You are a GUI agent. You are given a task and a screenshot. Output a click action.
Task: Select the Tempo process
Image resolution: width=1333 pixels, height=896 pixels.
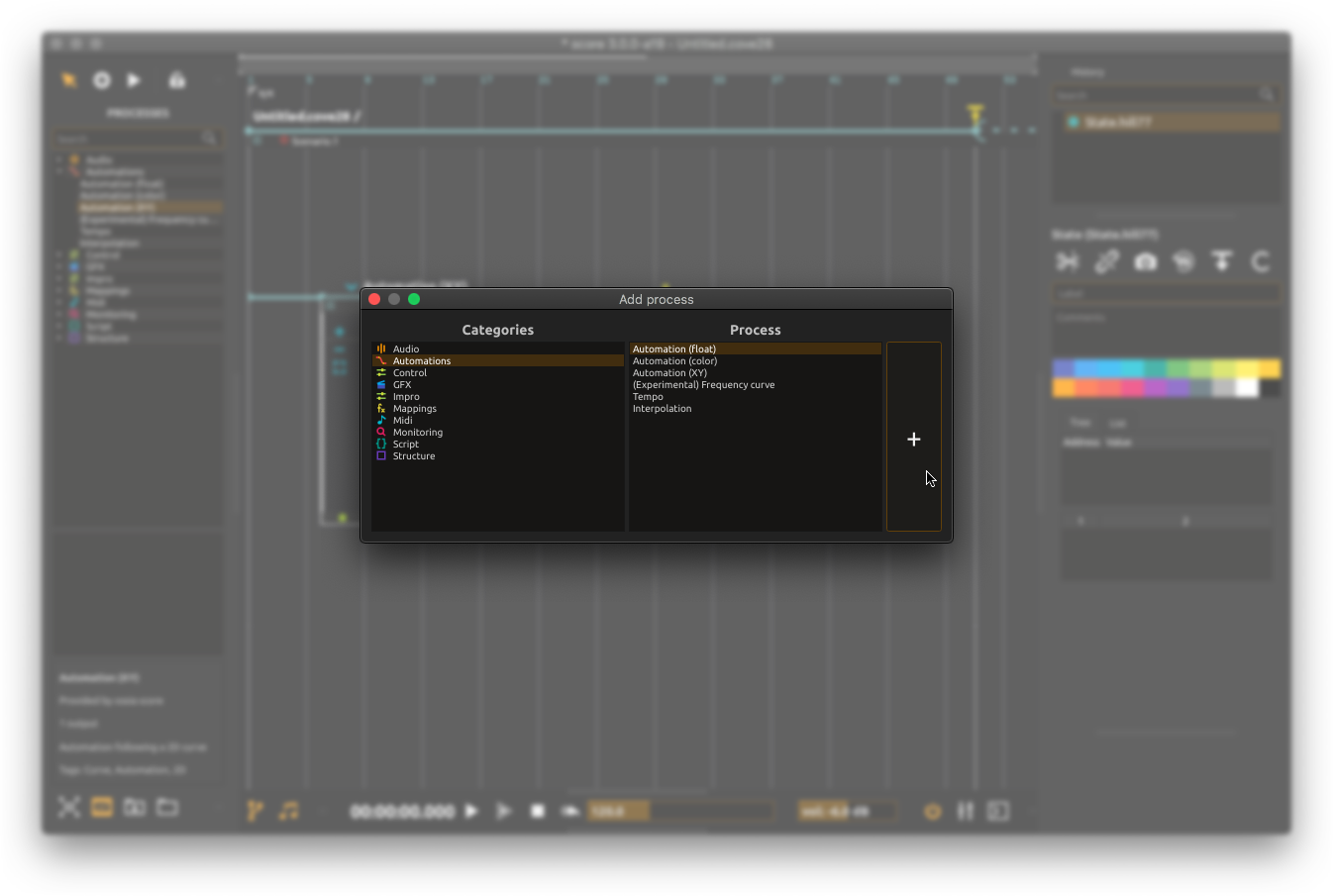point(755,396)
